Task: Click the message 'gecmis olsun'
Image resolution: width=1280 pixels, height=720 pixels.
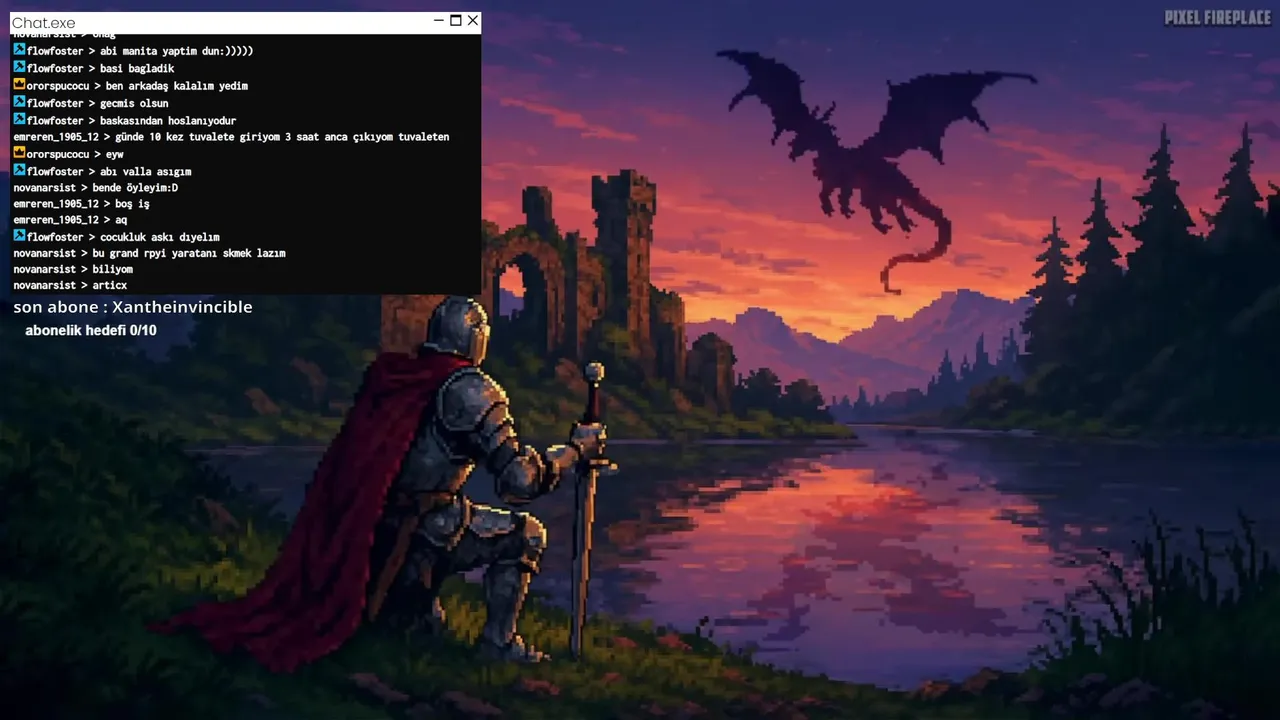Action: 134,103
